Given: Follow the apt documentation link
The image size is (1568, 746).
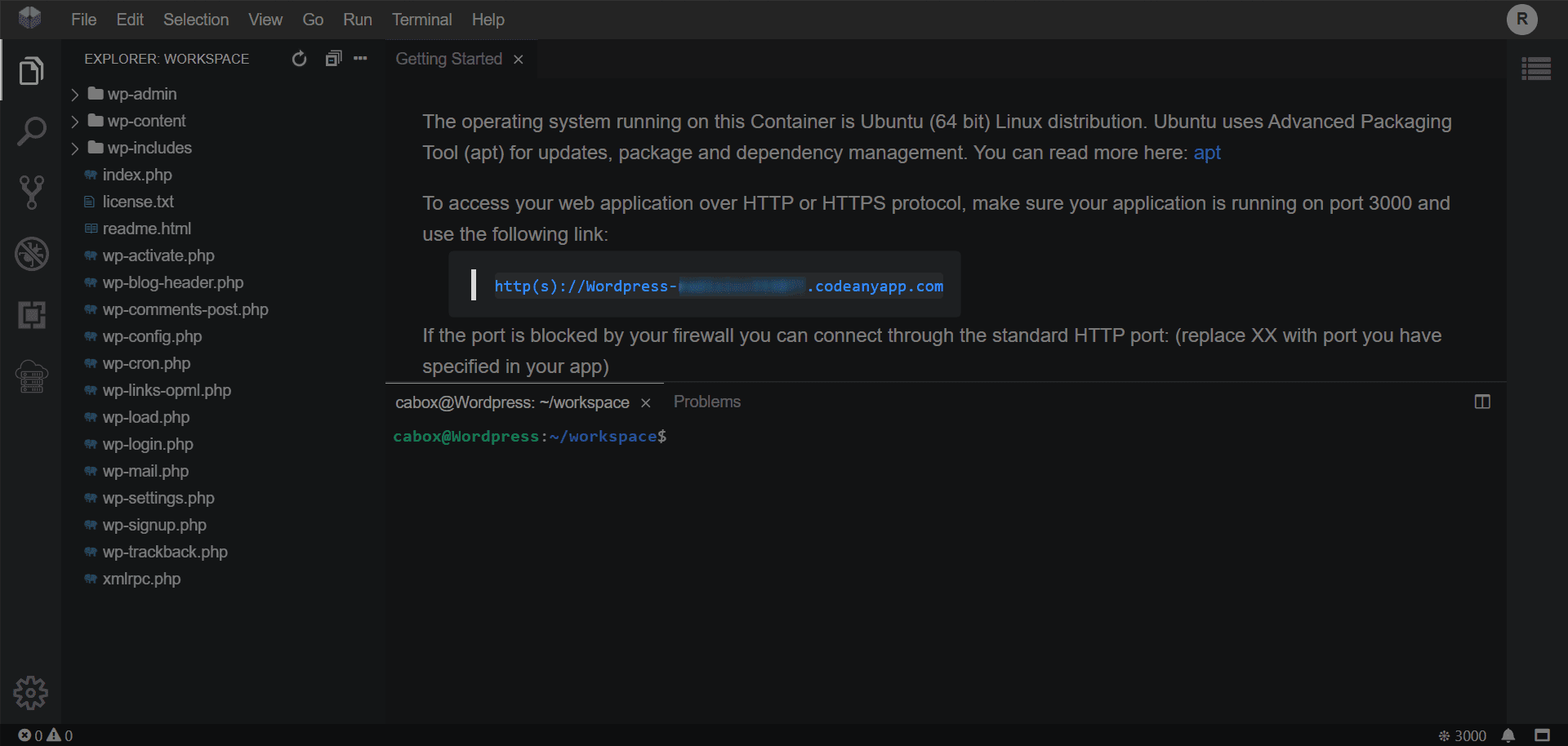Looking at the screenshot, I should point(1206,153).
